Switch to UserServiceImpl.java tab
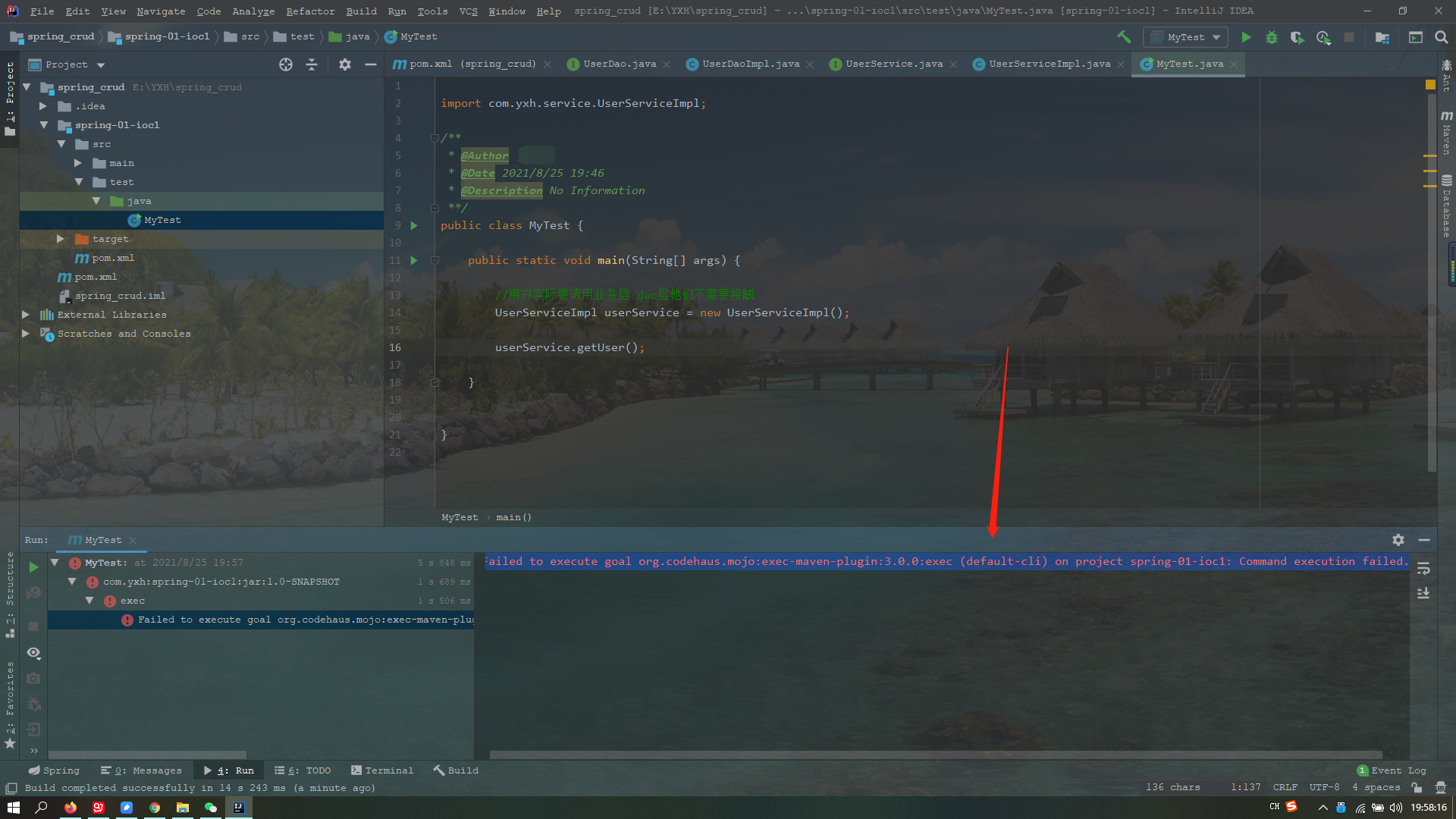The image size is (1456, 819). pyautogui.click(x=1049, y=64)
